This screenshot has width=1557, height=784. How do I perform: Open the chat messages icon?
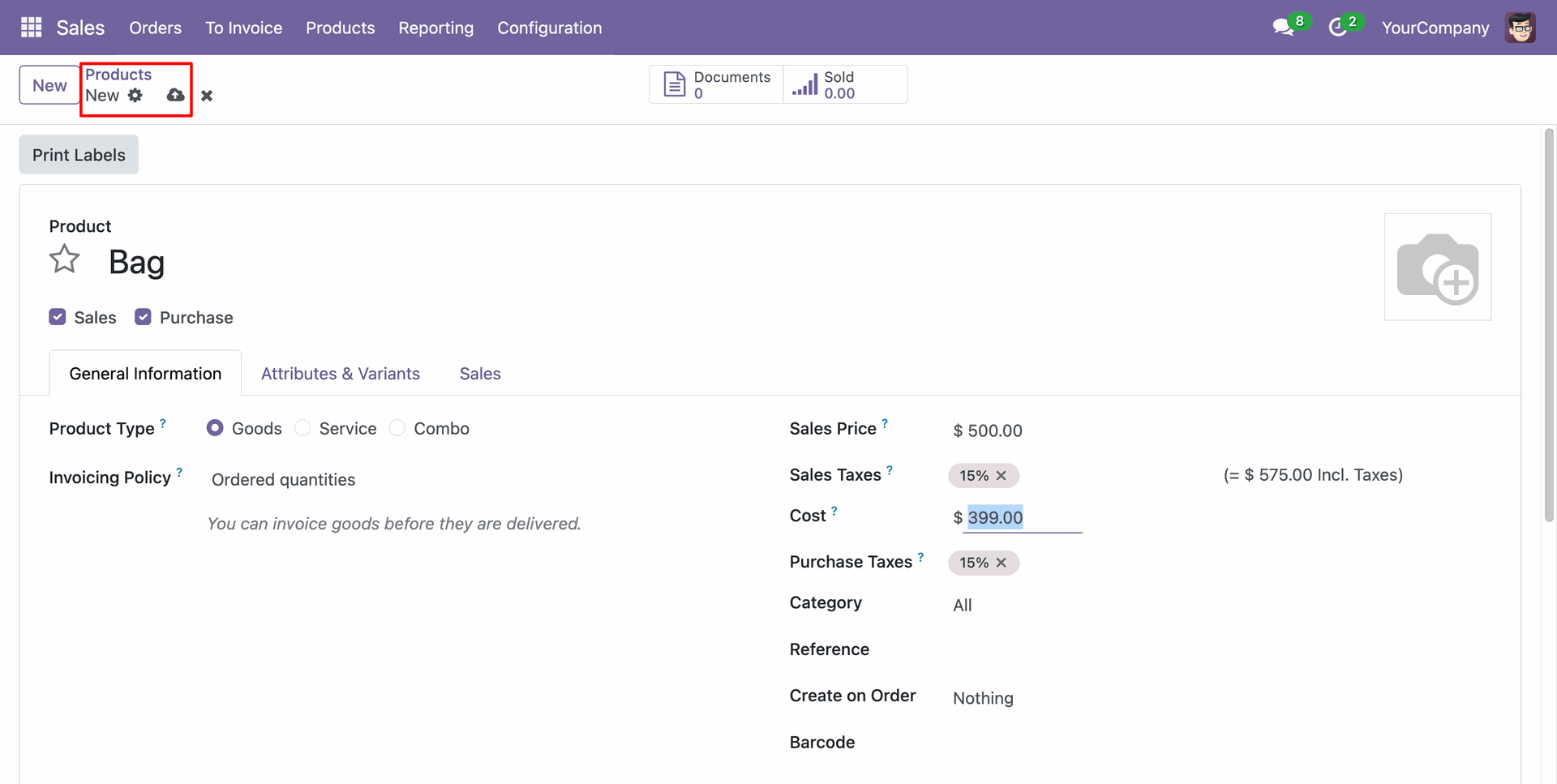tap(1282, 28)
